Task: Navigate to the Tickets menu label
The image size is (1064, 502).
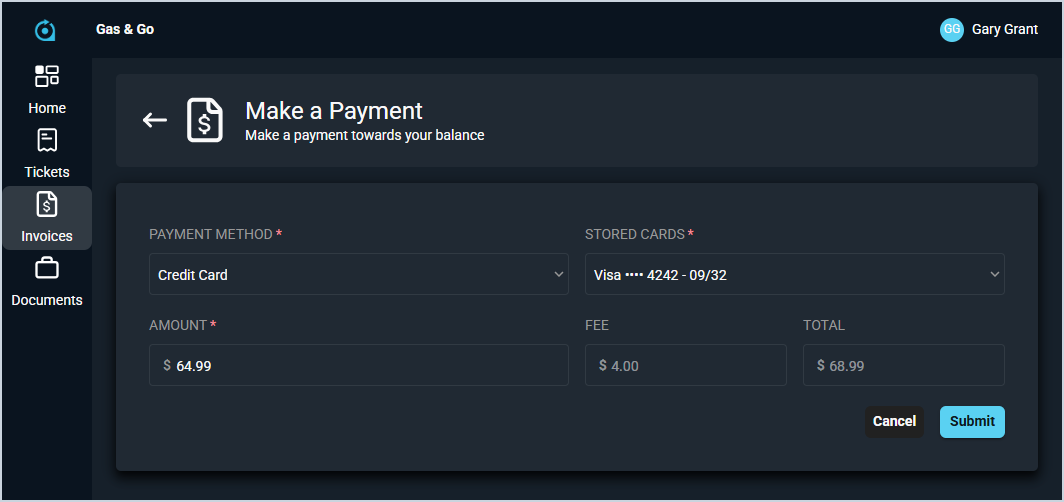Action: [47, 172]
